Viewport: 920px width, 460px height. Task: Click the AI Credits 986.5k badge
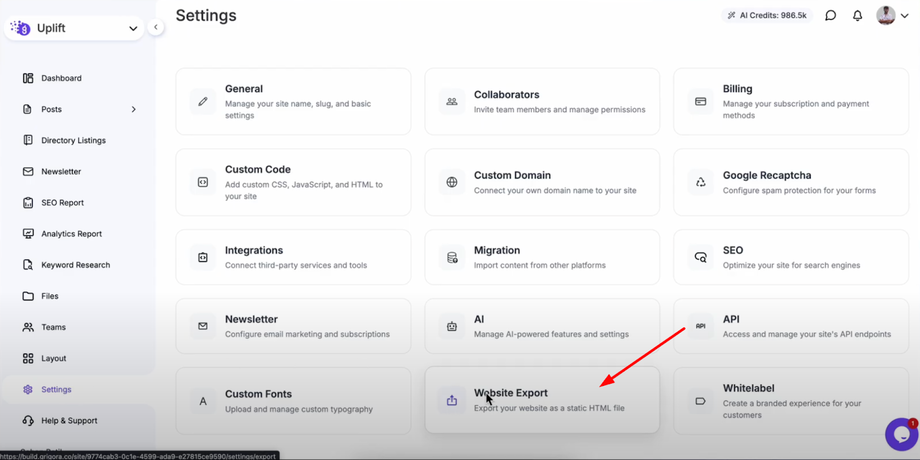coord(767,16)
